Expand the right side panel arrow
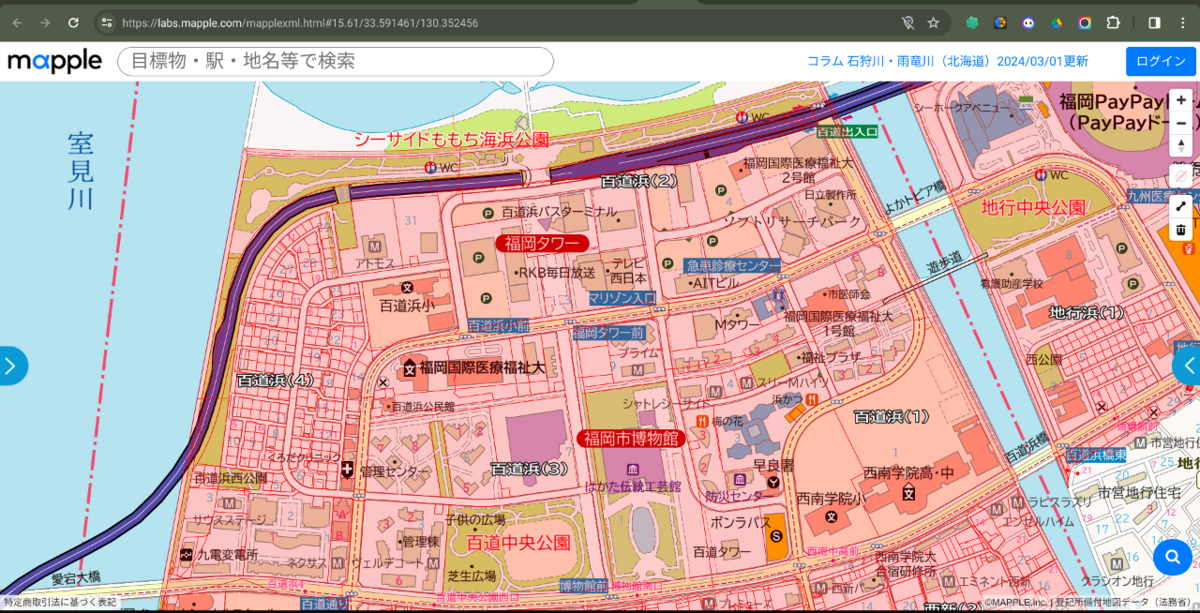 coord(1188,366)
